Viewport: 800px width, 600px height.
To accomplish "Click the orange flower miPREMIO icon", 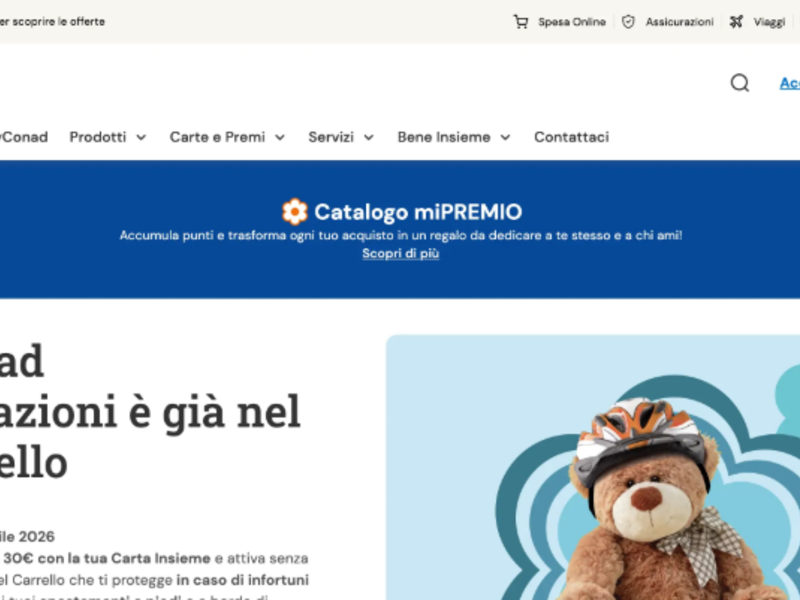I will [294, 212].
